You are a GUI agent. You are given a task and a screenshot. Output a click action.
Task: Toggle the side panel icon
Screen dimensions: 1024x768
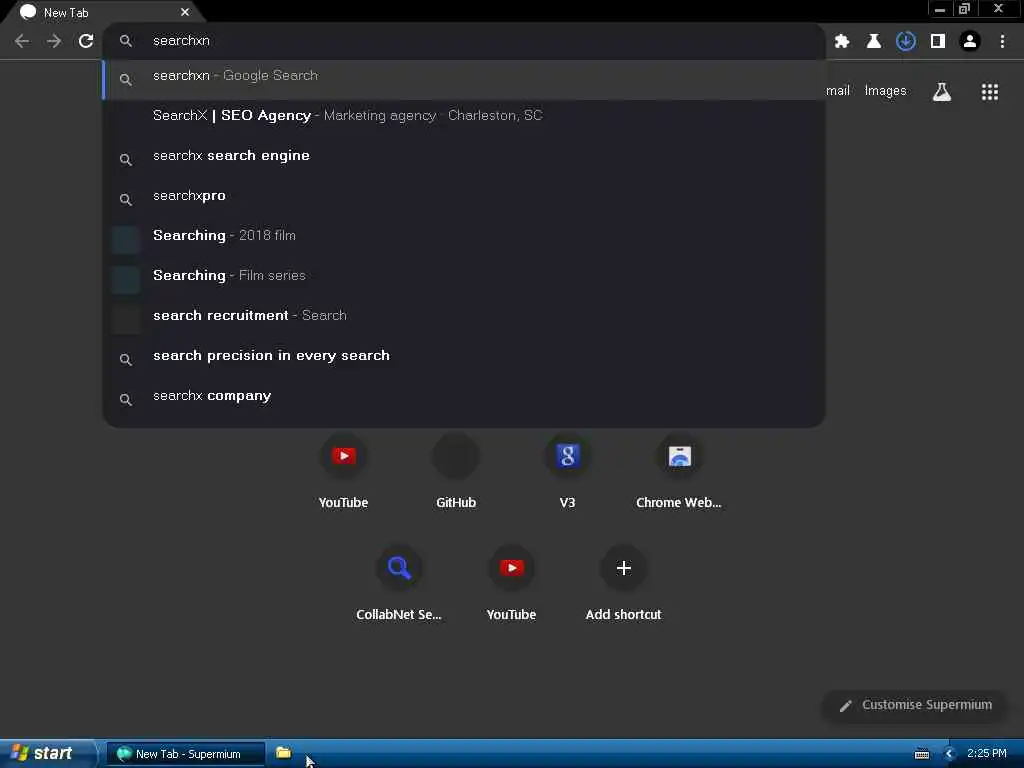(938, 41)
